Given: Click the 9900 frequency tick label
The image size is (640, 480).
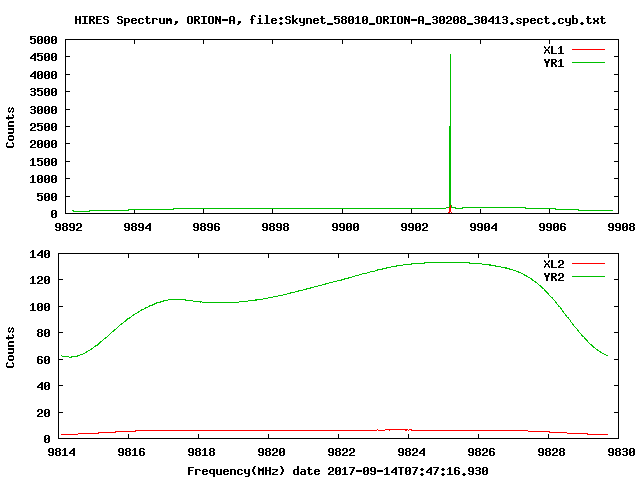Looking at the screenshot, I should pyautogui.click(x=345, y=227).
